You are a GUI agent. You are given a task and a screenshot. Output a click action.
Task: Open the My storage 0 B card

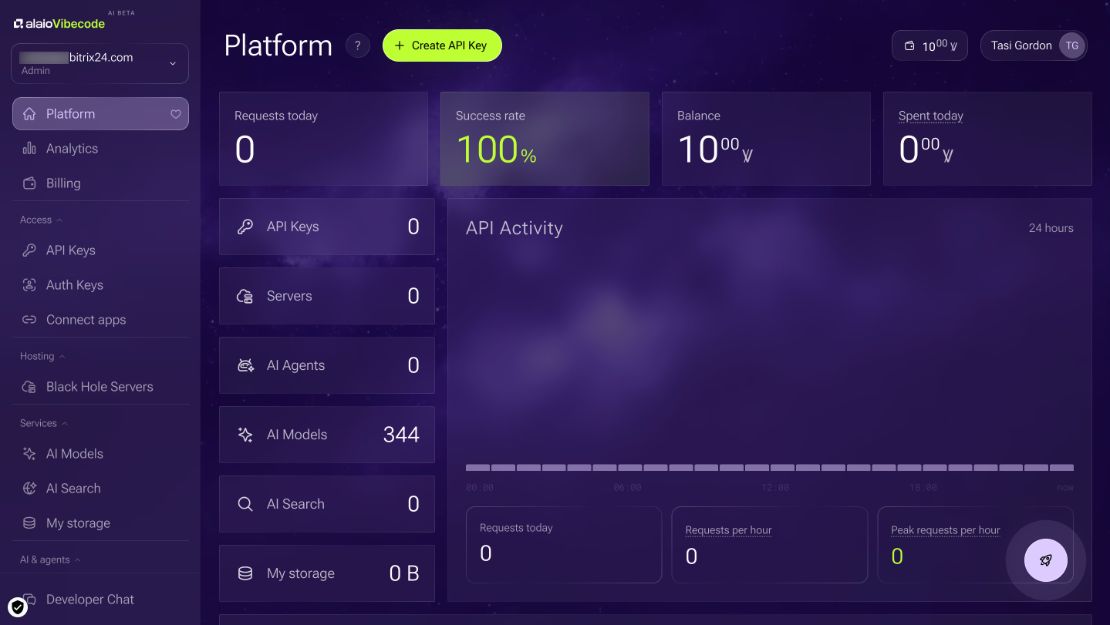(x=327, y=573)
